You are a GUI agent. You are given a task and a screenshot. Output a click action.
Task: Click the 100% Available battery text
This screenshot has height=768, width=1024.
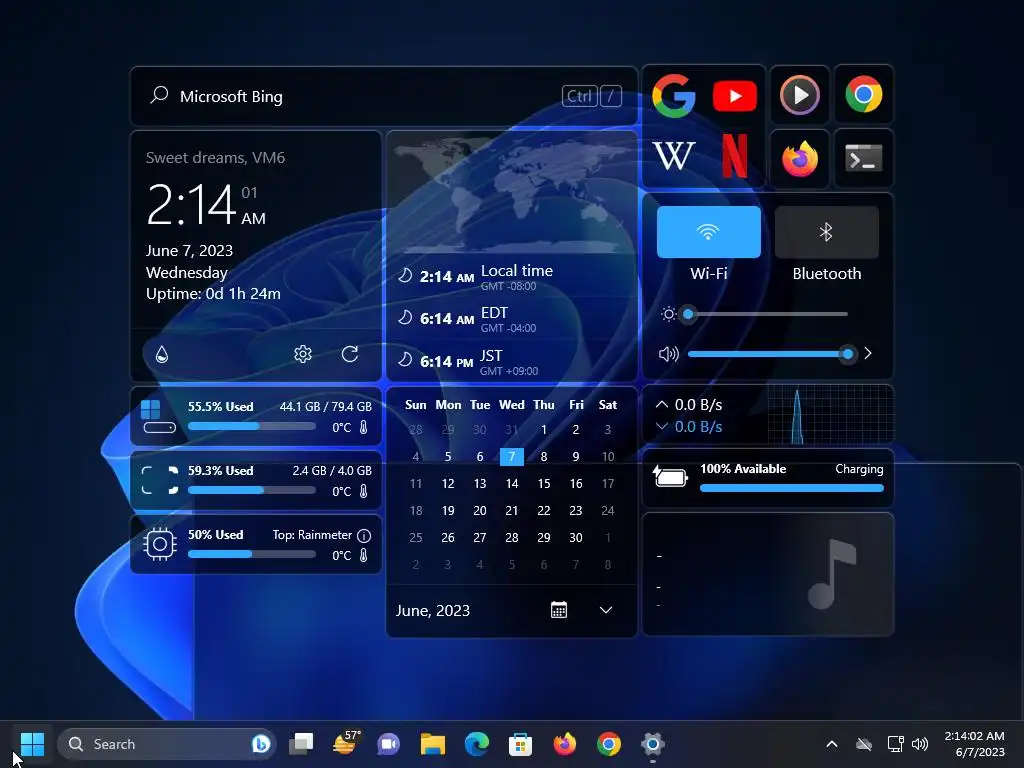tap(743, 469)
